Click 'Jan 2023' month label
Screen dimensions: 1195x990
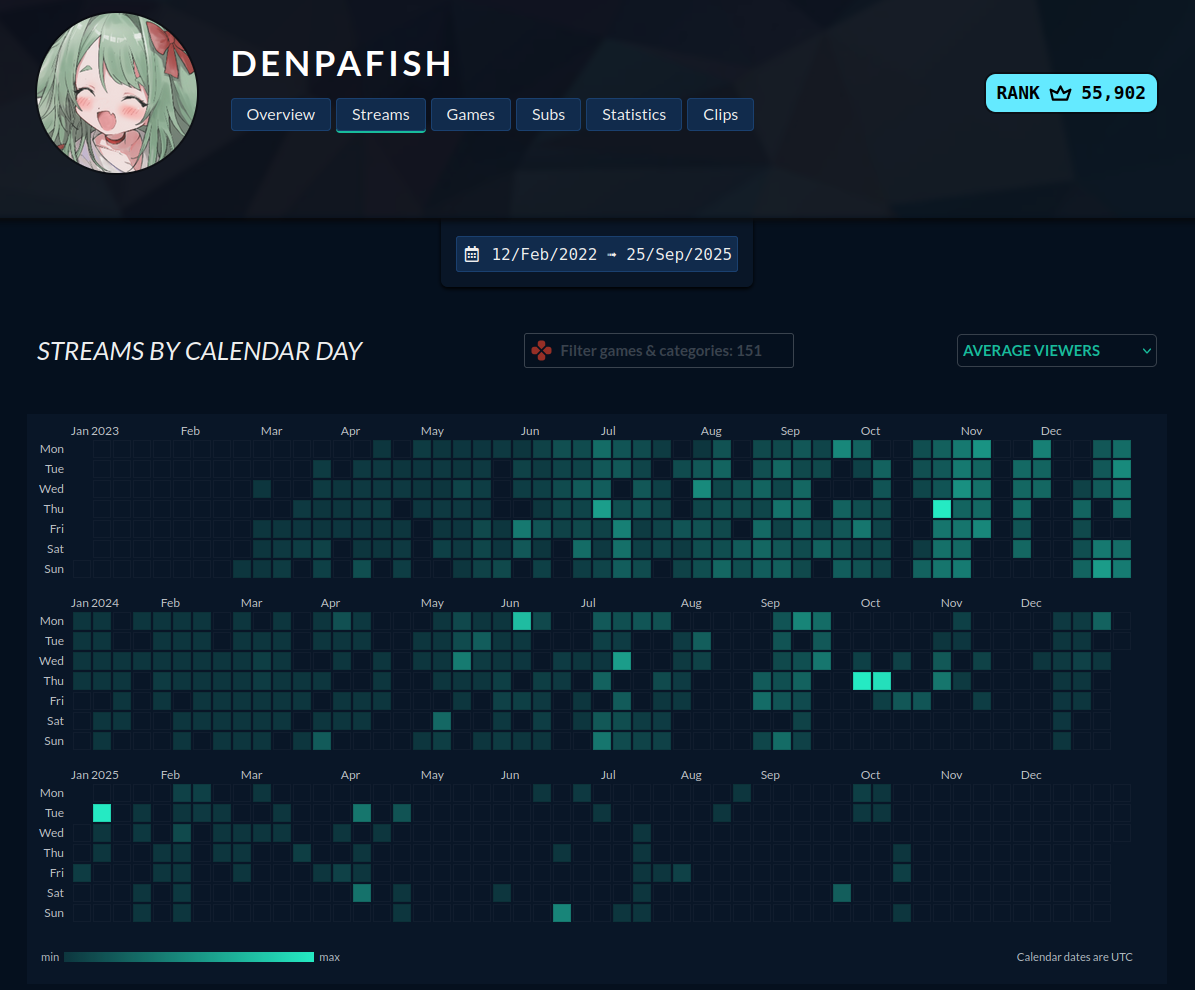click(x=95, y=431)
